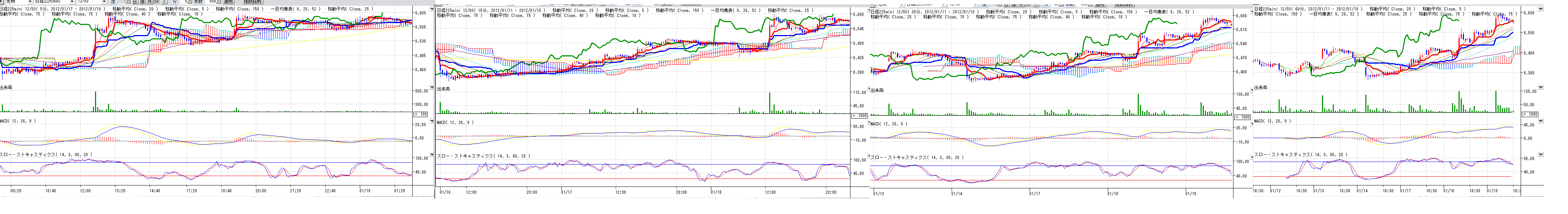Click the ×100 volume scale label

[421, 114]
